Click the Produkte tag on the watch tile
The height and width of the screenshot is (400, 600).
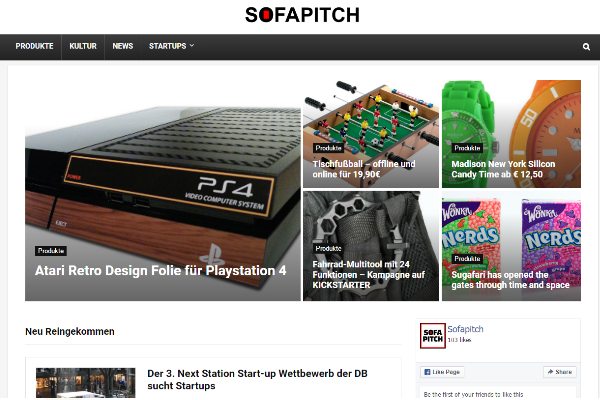(x=467, y=148)
